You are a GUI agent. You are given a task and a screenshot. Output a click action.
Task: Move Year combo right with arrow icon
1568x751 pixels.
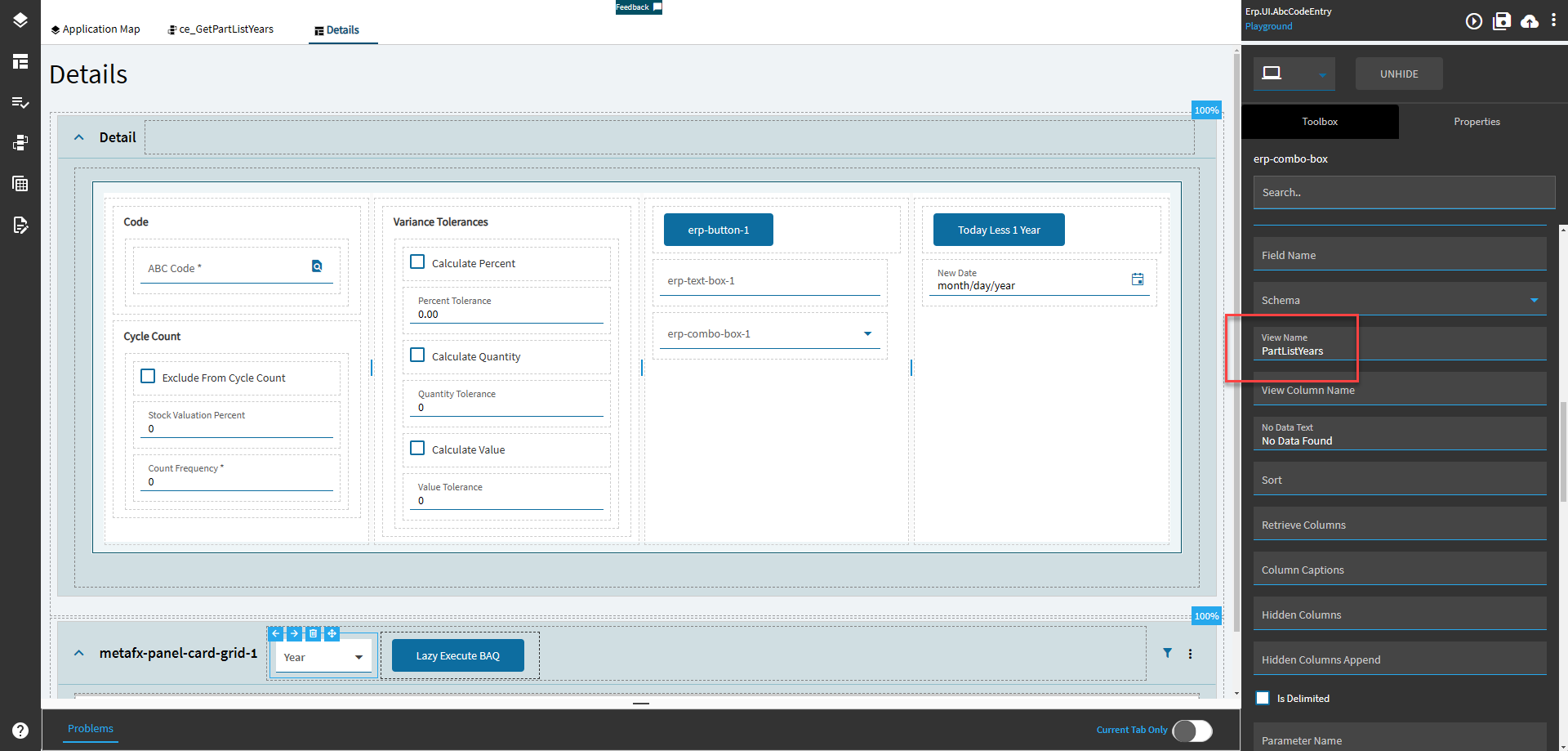pyautogui.click(x=295, y=633)
